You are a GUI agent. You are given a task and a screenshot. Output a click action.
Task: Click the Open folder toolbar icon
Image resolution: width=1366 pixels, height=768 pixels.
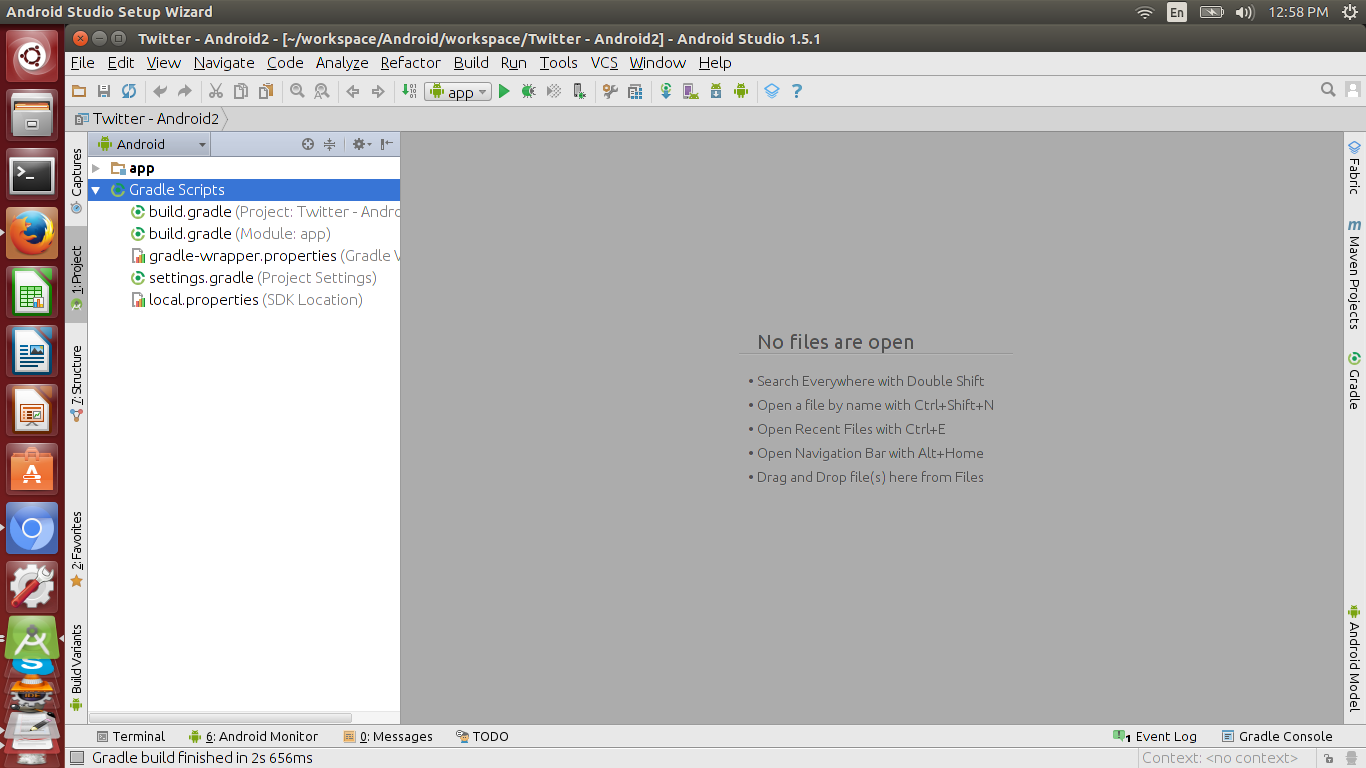pos(79,91)
